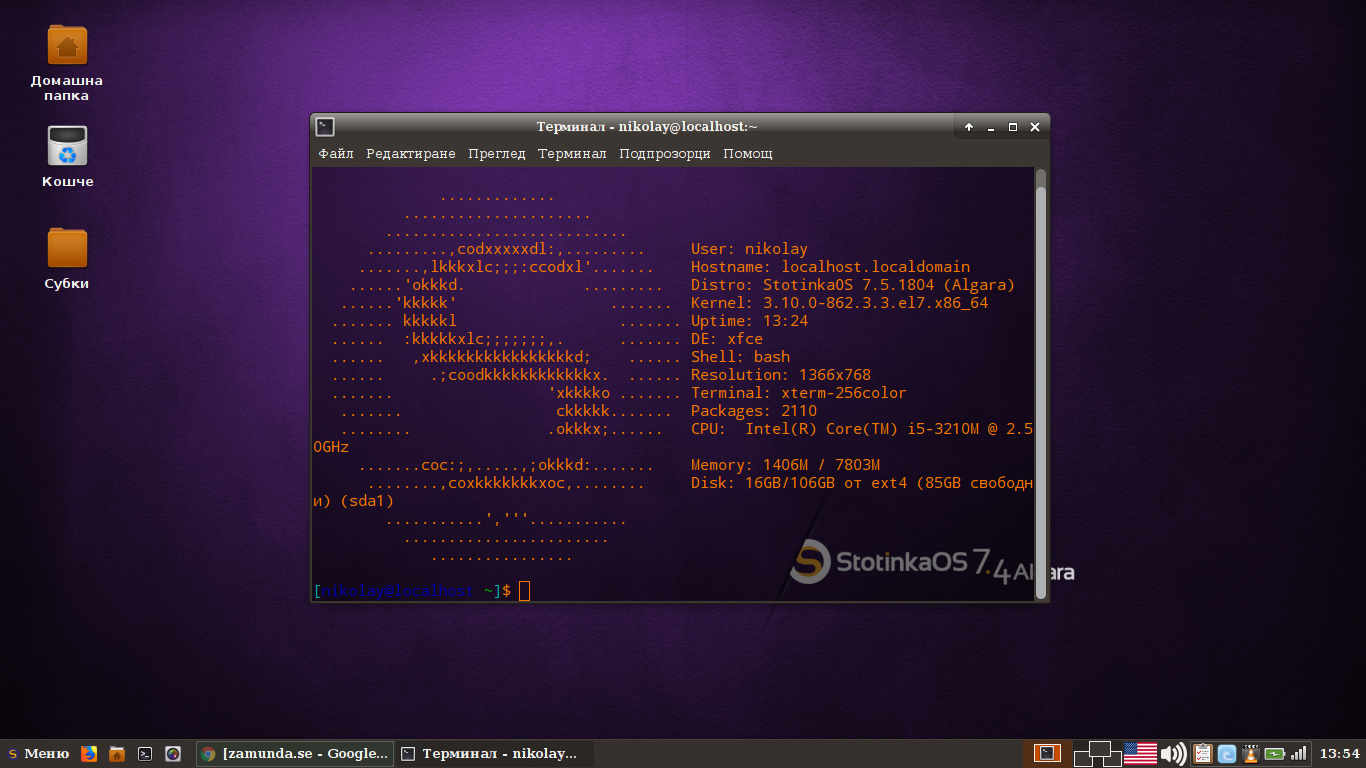Click the blue refresh-arrow tray icon
1366x768 pixels.
[1226, 754]
